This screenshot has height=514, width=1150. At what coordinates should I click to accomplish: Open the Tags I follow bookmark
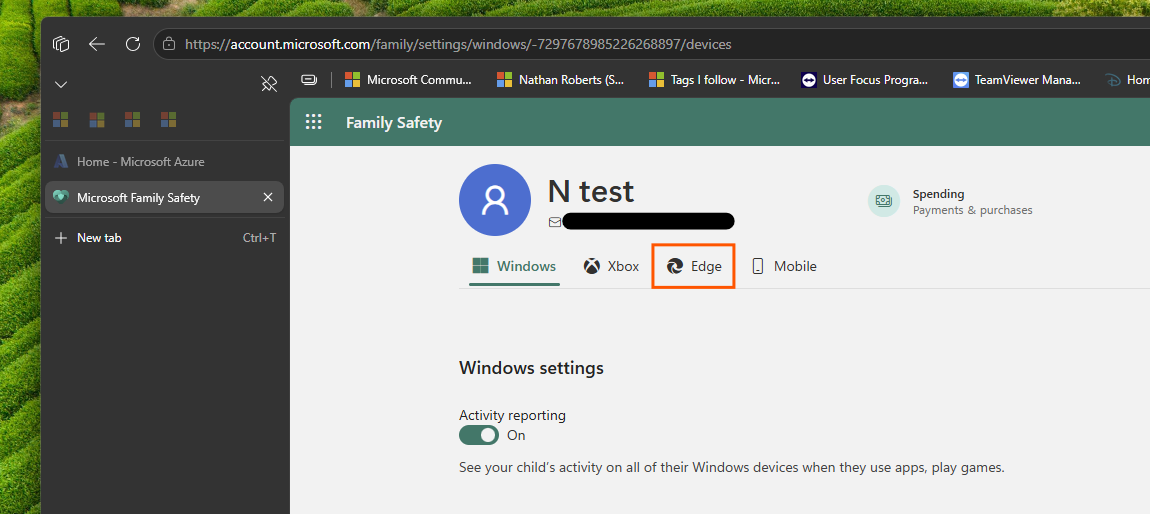point(714,80)
